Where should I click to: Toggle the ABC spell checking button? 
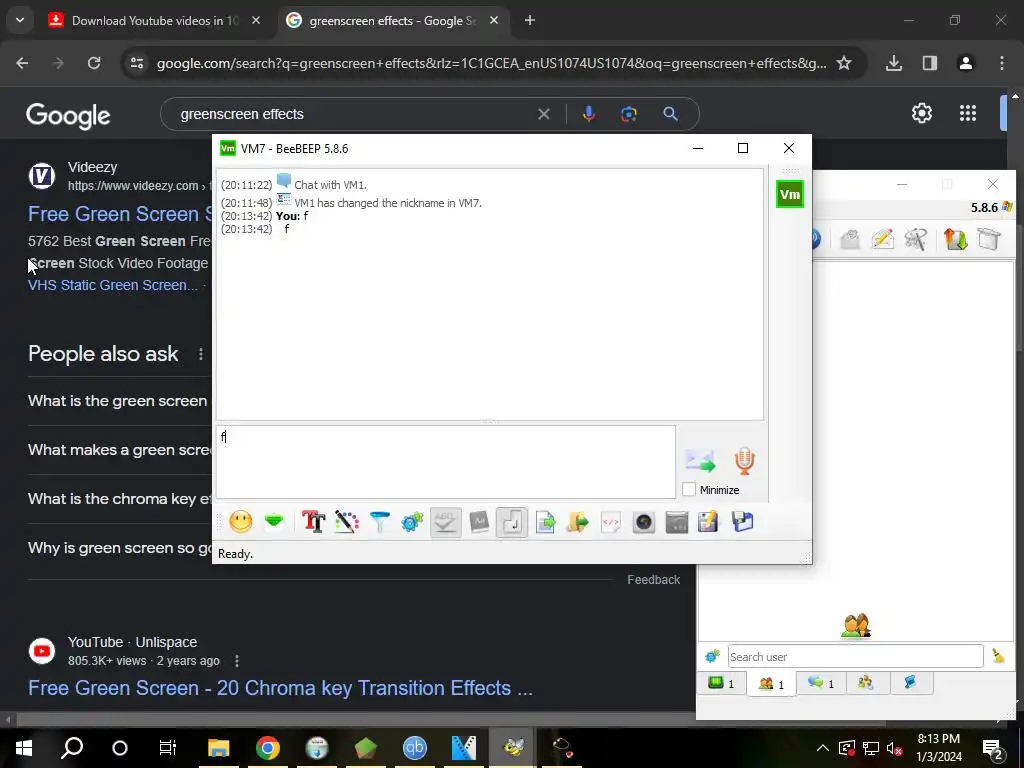click(445, 522)
